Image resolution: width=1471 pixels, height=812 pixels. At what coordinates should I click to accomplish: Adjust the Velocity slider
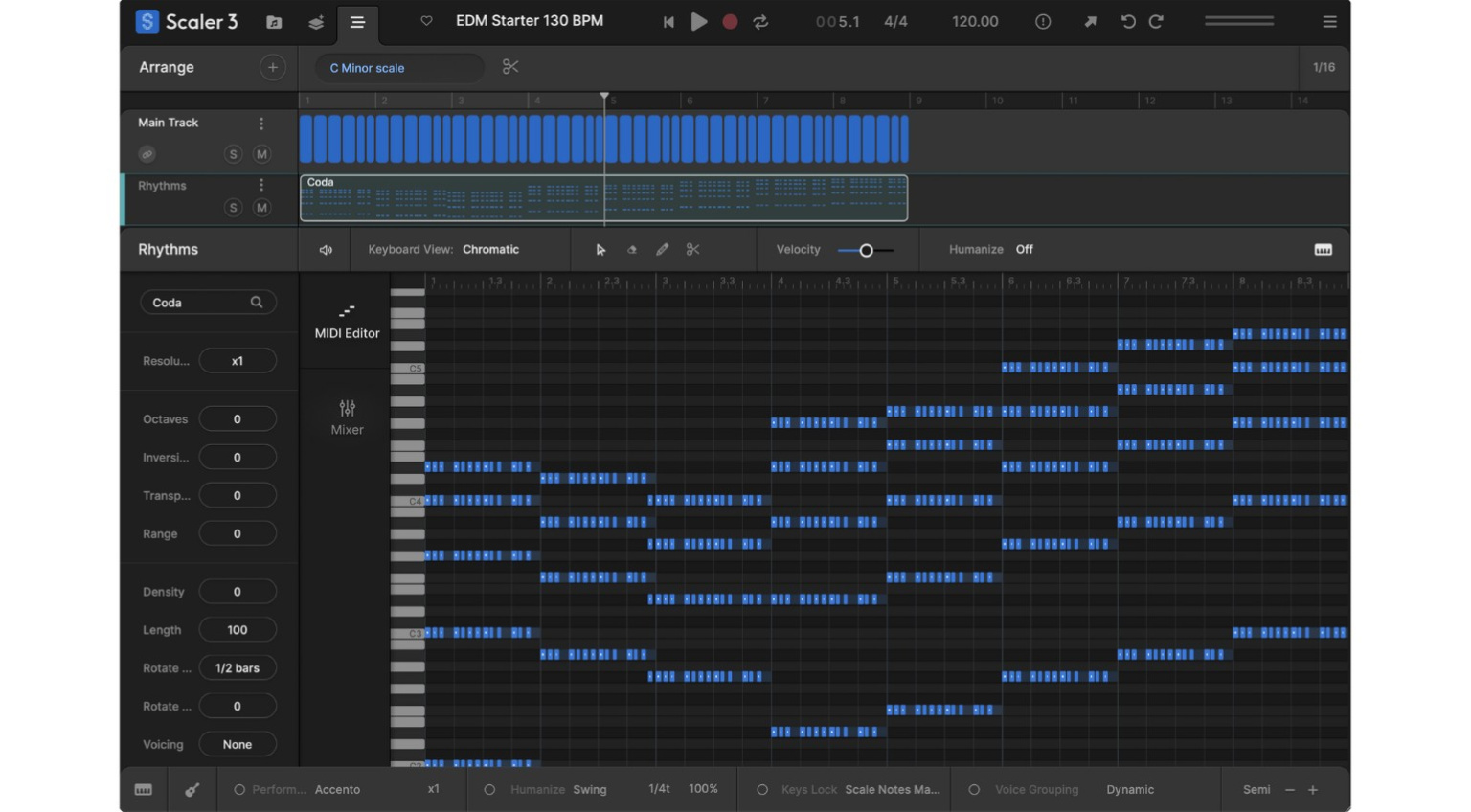coord(865,249)
